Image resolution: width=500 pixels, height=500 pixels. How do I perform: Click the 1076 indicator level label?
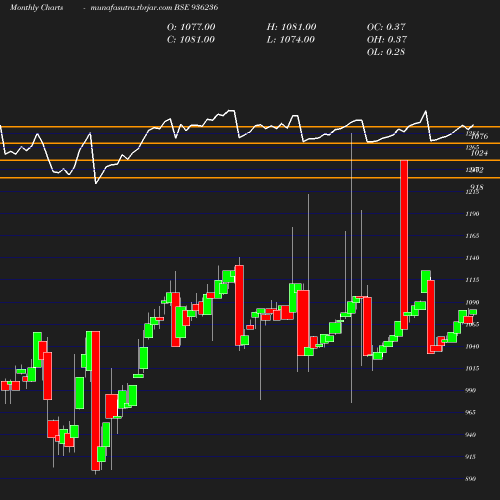pos(480,136)
